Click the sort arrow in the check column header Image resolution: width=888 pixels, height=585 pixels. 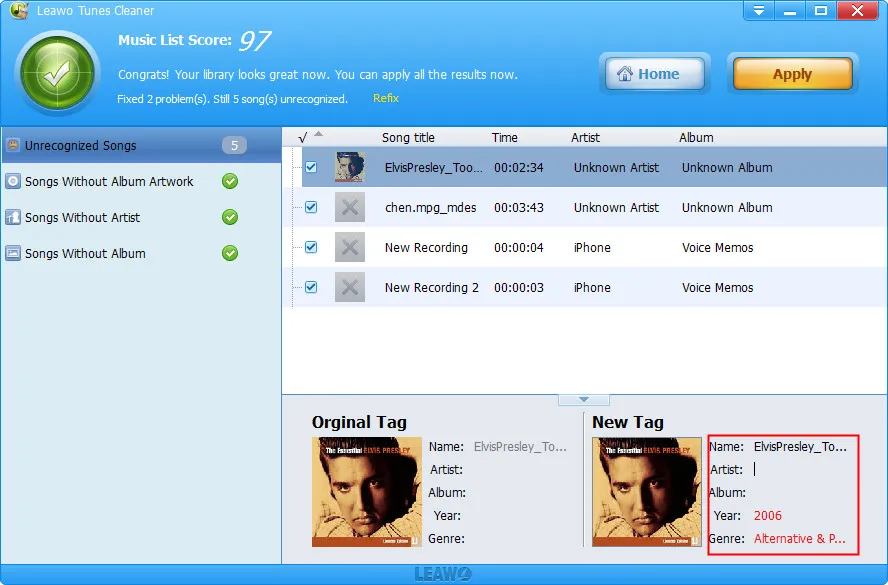click(318, 134)
